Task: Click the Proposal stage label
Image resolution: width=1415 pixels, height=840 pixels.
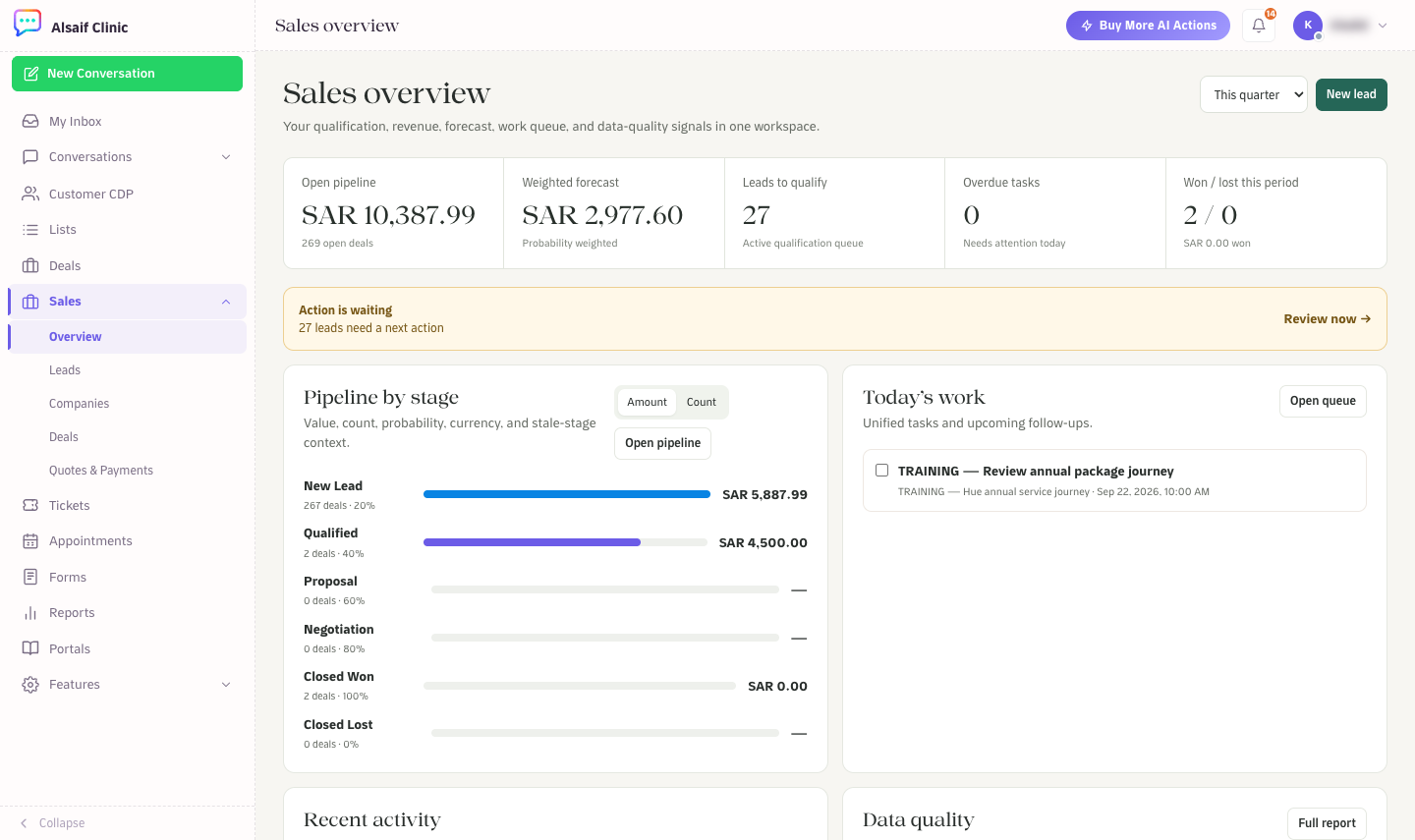Action: (330, 582)
